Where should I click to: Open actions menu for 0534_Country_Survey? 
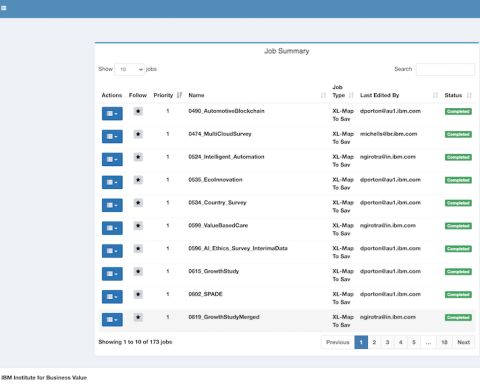(112, 205)
